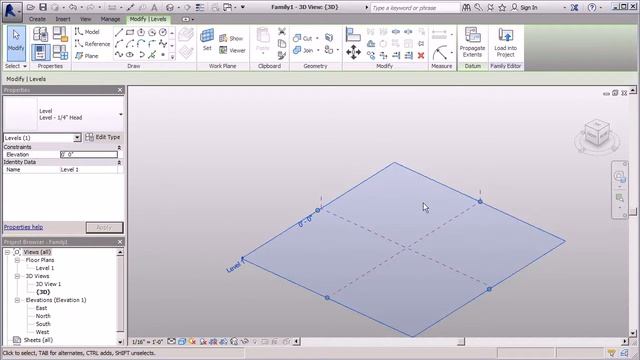Open the Work Plane Viewer
640x360 pixels.
(232, 51)
